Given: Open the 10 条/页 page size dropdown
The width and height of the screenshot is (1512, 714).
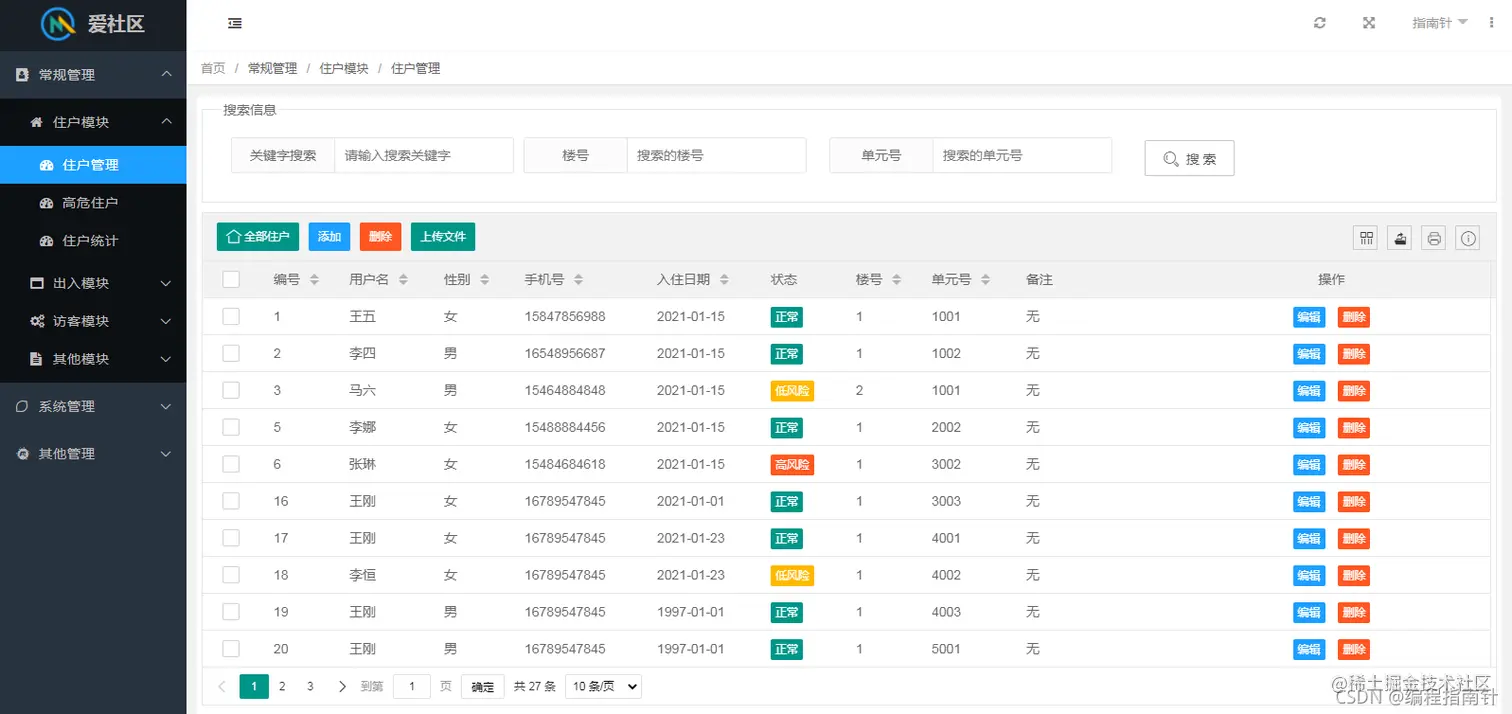Looking at the screenshot, I should tap(603, 687).
